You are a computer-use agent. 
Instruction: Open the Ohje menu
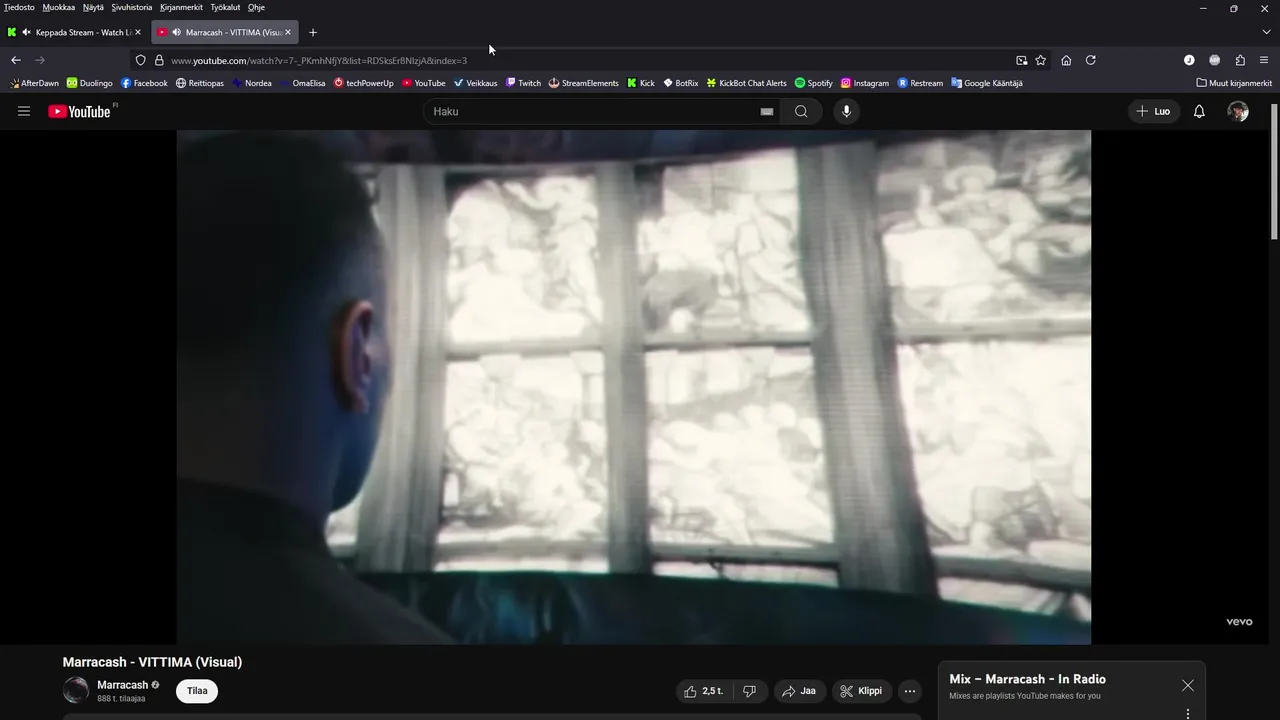256,7
